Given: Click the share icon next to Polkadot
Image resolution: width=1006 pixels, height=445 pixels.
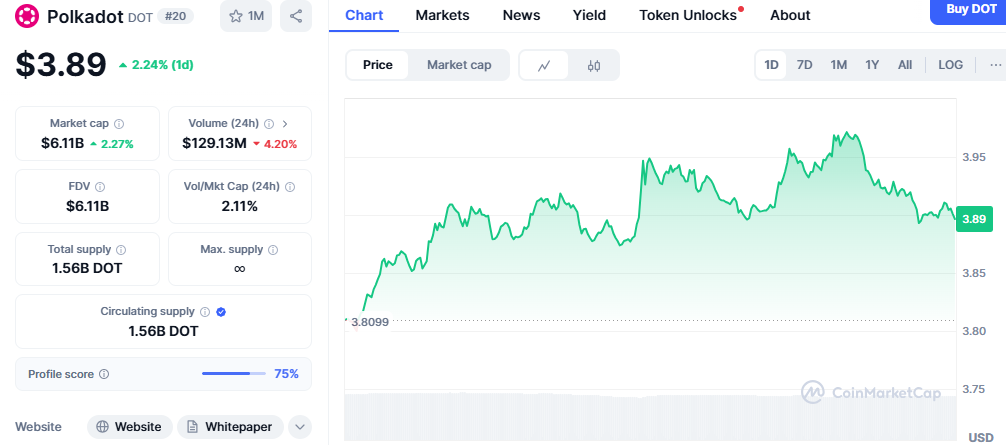Looking at the screenshot, I should 295,16.
